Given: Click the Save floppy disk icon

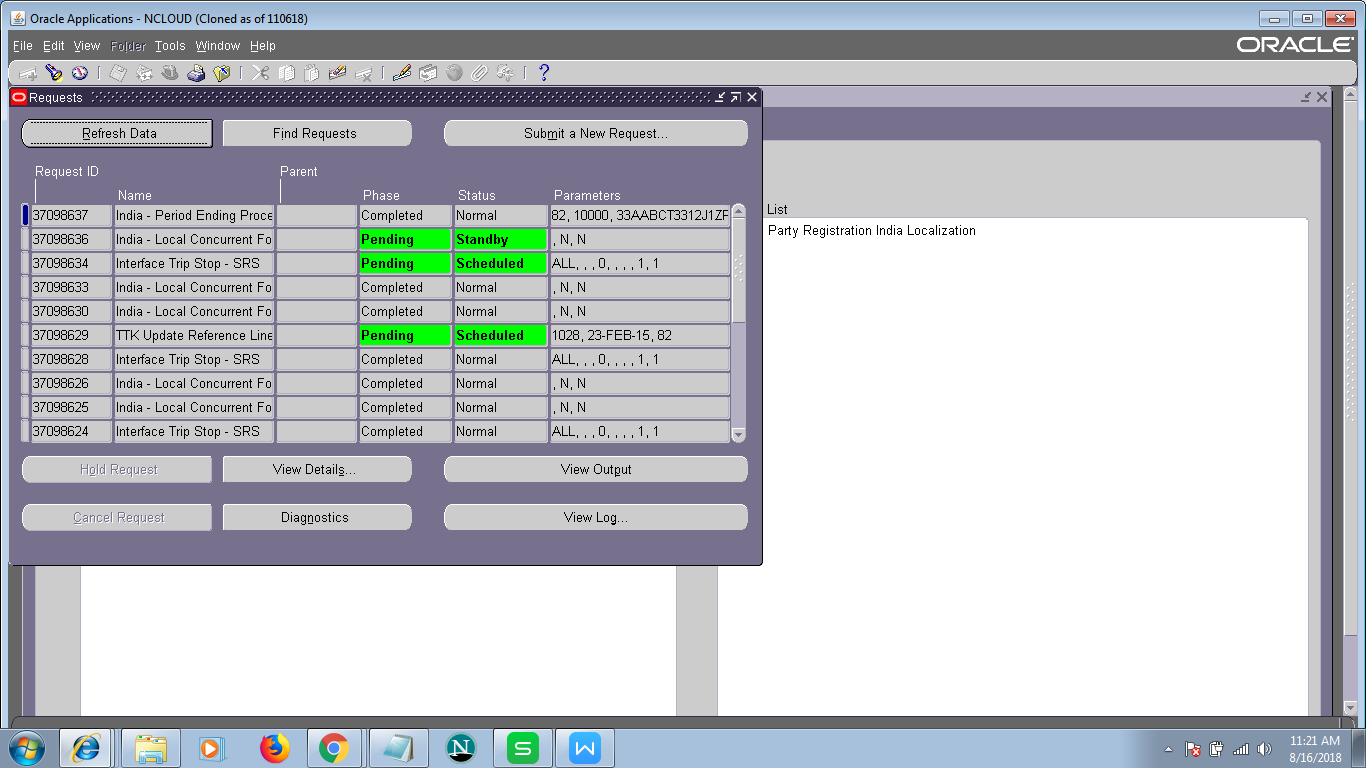Looking at the screenshot, I should pyautogui.click(x=118, y=73).
